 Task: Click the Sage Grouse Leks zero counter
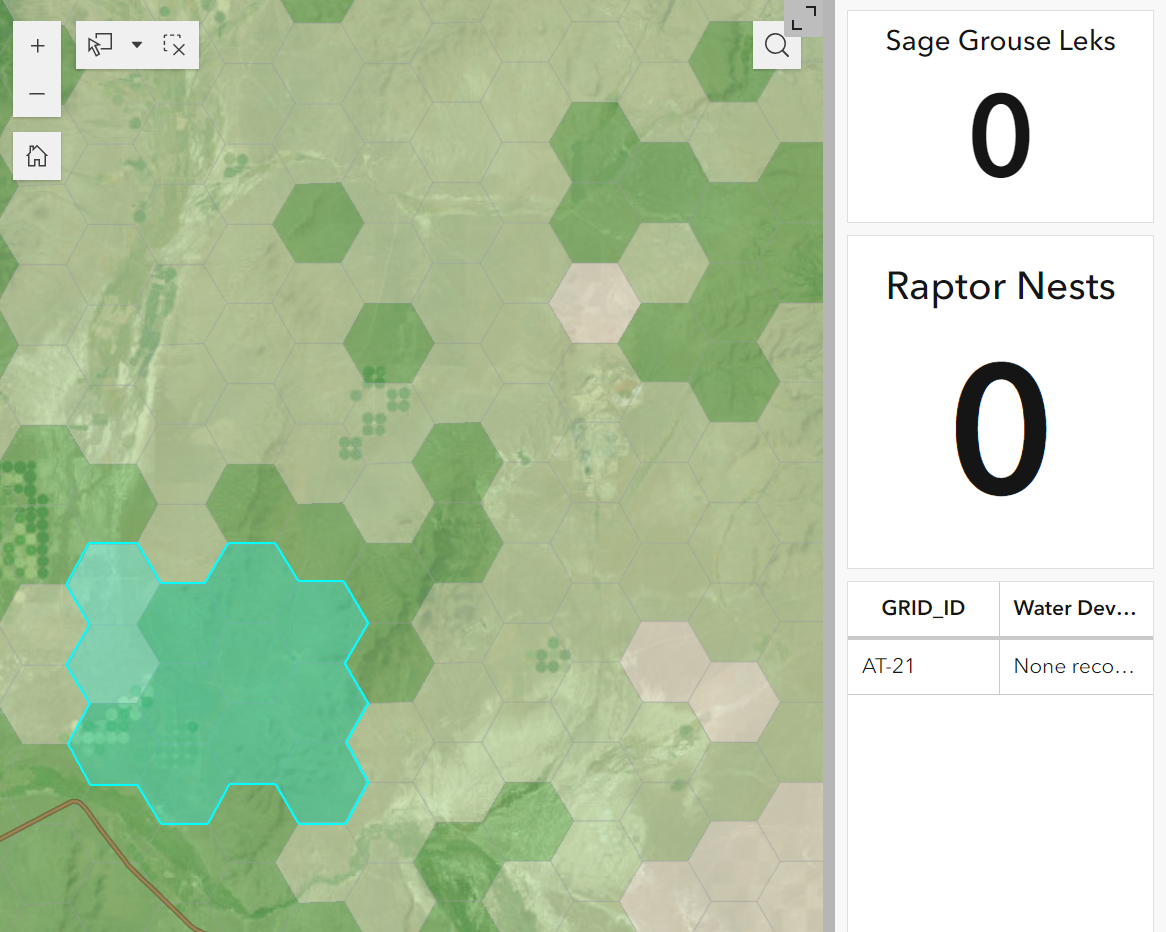point(1000,135)
